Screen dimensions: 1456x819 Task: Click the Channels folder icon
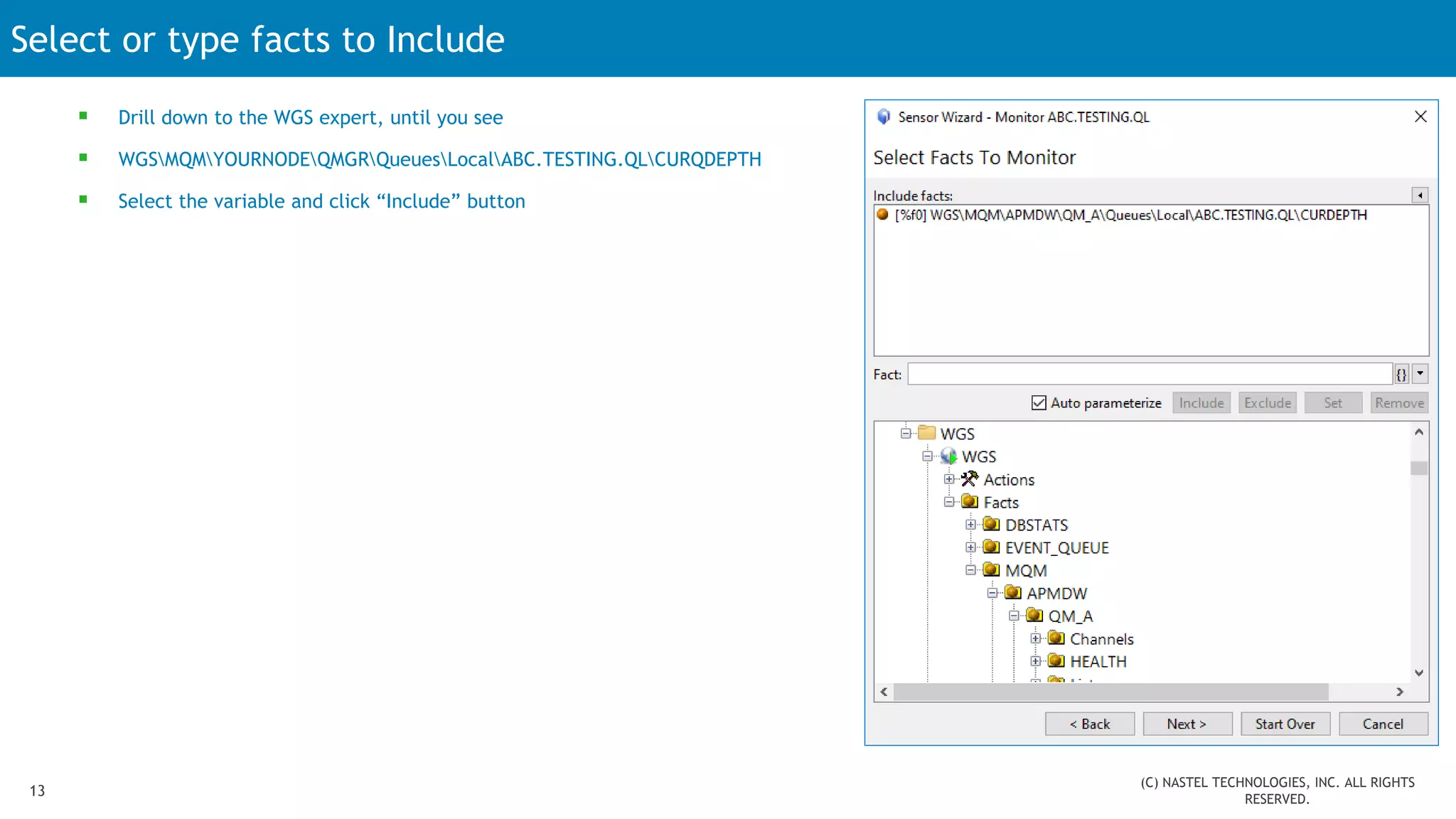[x=1056, y=638]
